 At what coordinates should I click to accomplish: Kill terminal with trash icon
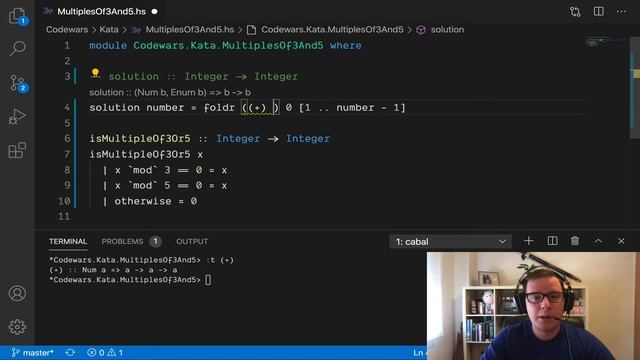coord(575,241)
